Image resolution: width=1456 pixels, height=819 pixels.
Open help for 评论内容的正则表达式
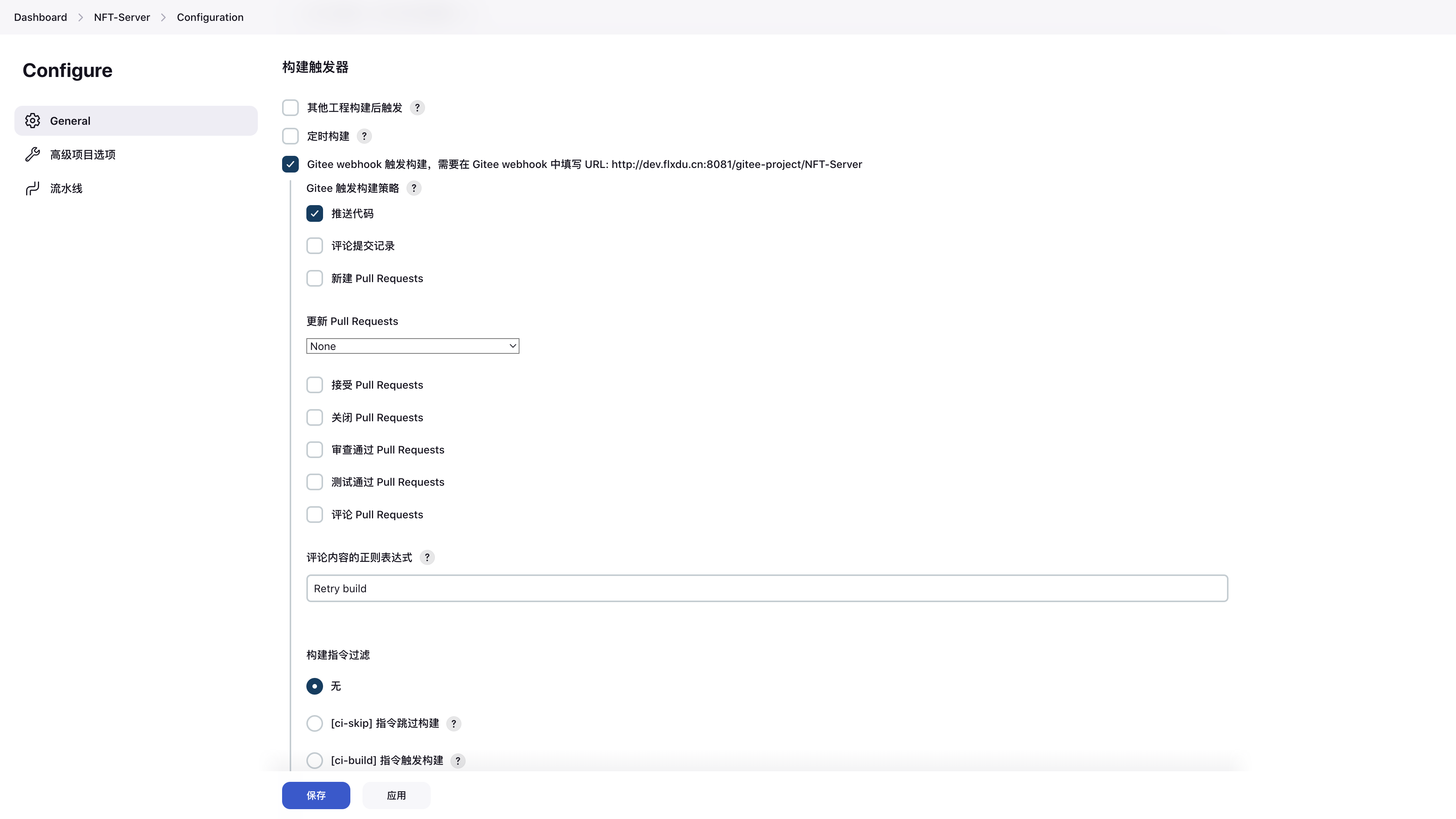427,557
